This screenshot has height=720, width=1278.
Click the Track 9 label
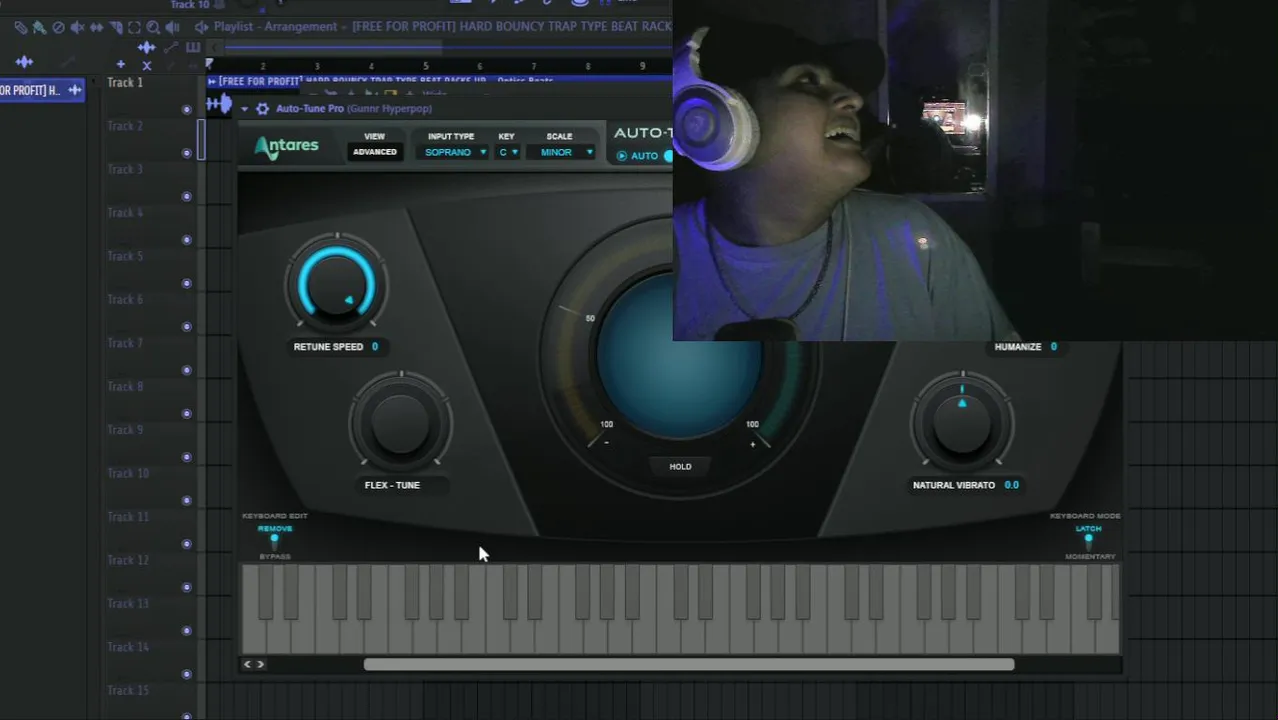click(x=125, y=430)
